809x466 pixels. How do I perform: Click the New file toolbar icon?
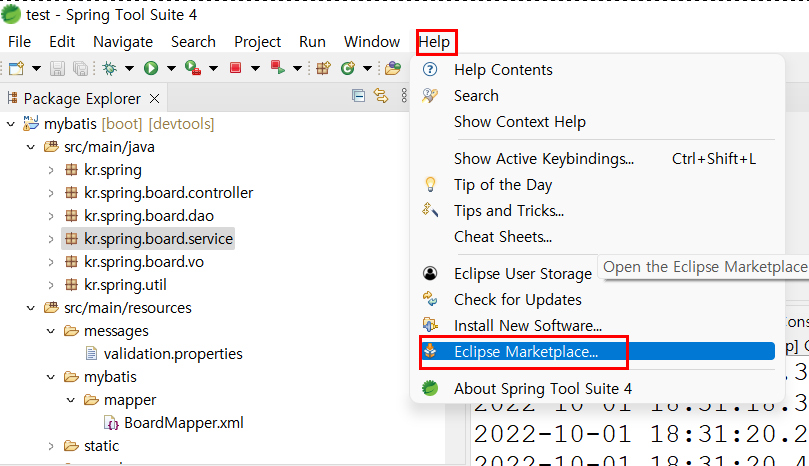pyautogui.click(x=16, y=68)
